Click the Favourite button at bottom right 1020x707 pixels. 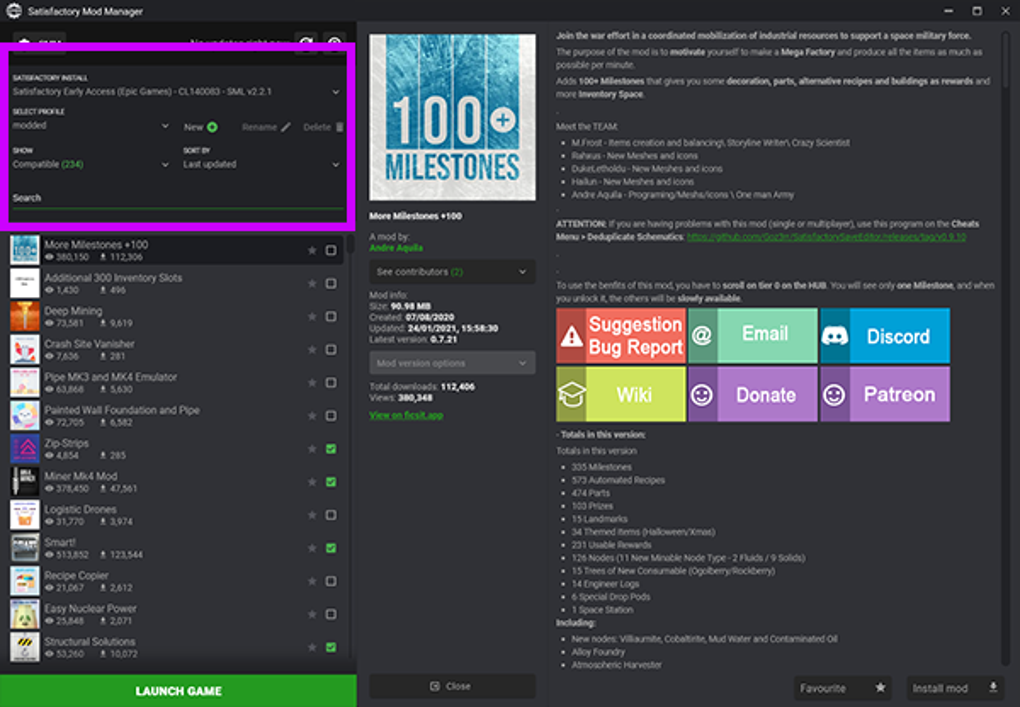[844, 687]
